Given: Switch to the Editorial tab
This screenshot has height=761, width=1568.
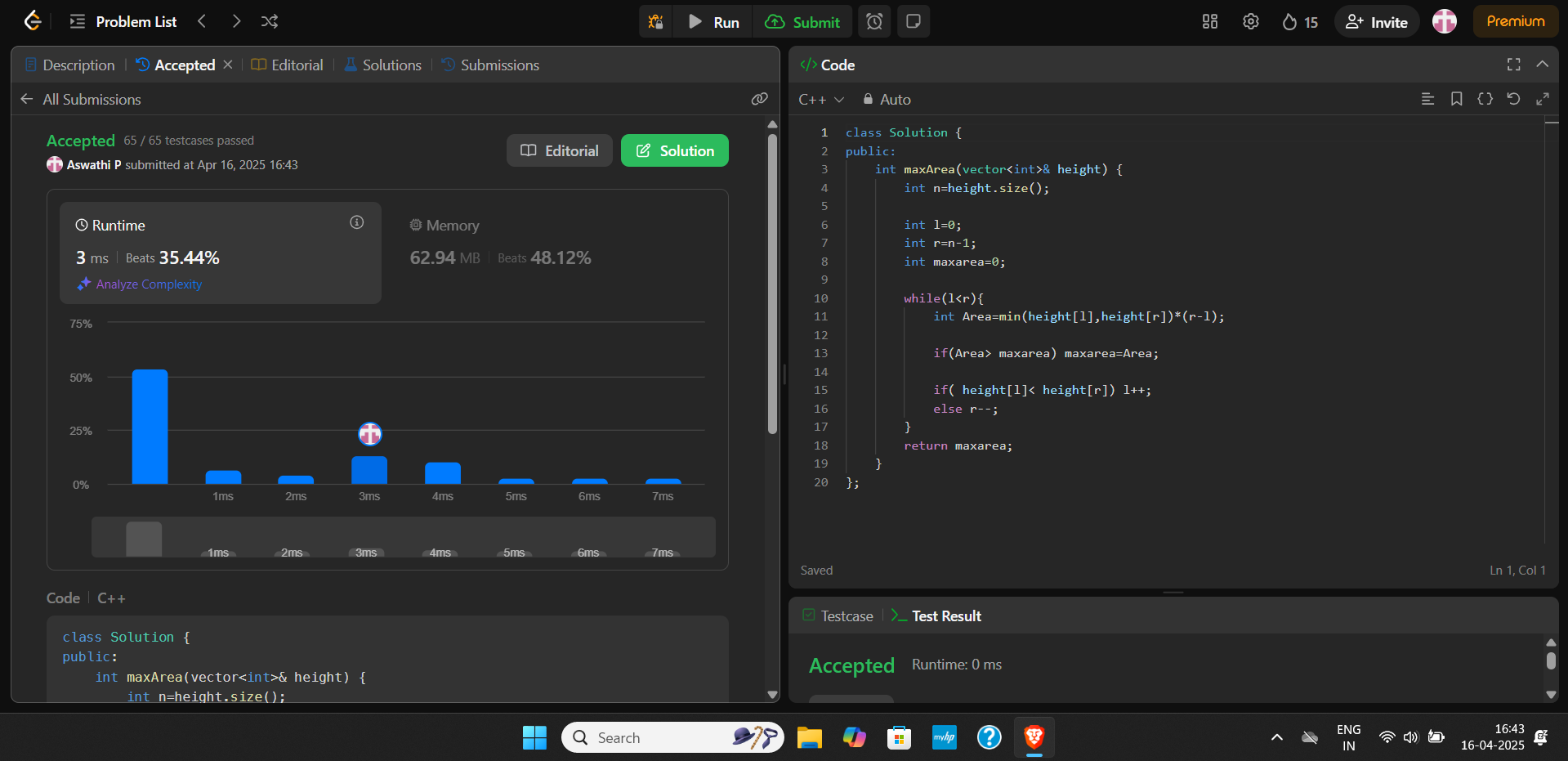Looking at the screenshot, I should point(288,65).
